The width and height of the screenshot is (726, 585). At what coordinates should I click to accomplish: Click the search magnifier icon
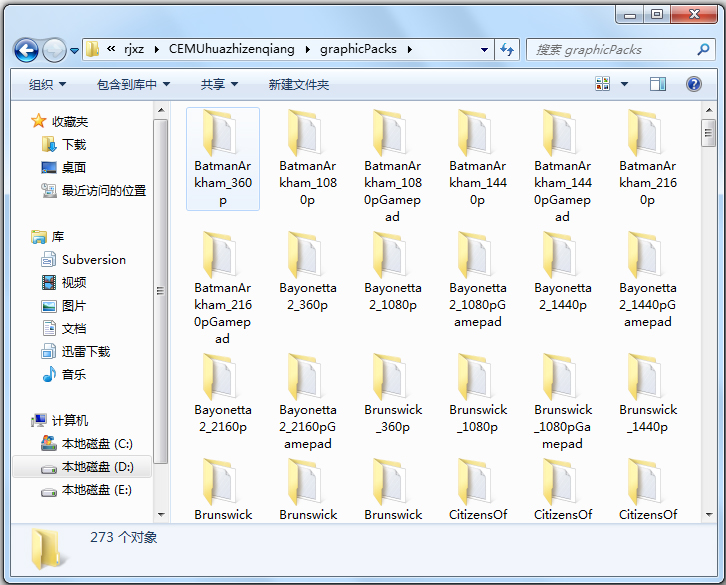tap(703, 49)
